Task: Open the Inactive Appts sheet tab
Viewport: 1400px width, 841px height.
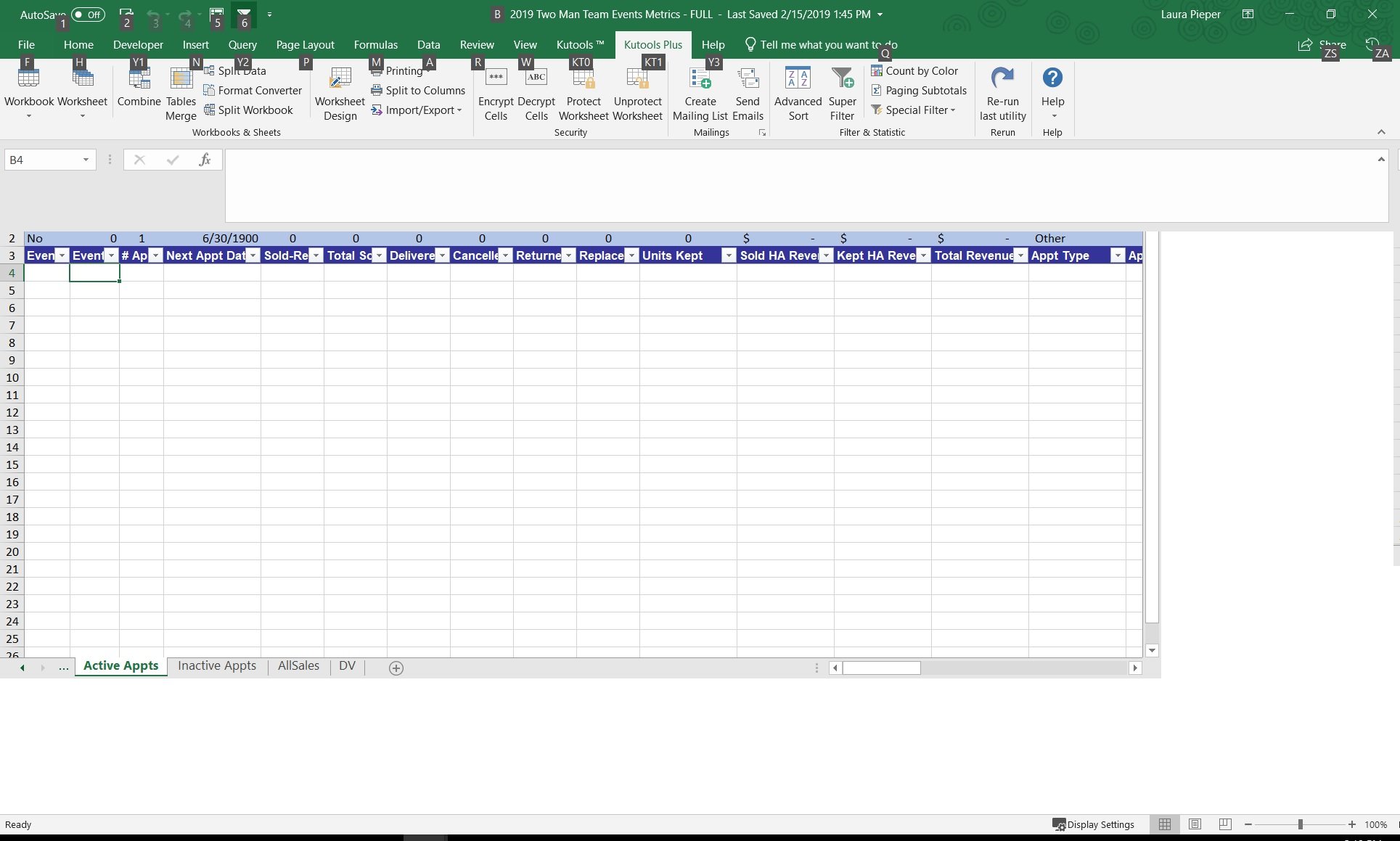Action: tap(217, 666)
